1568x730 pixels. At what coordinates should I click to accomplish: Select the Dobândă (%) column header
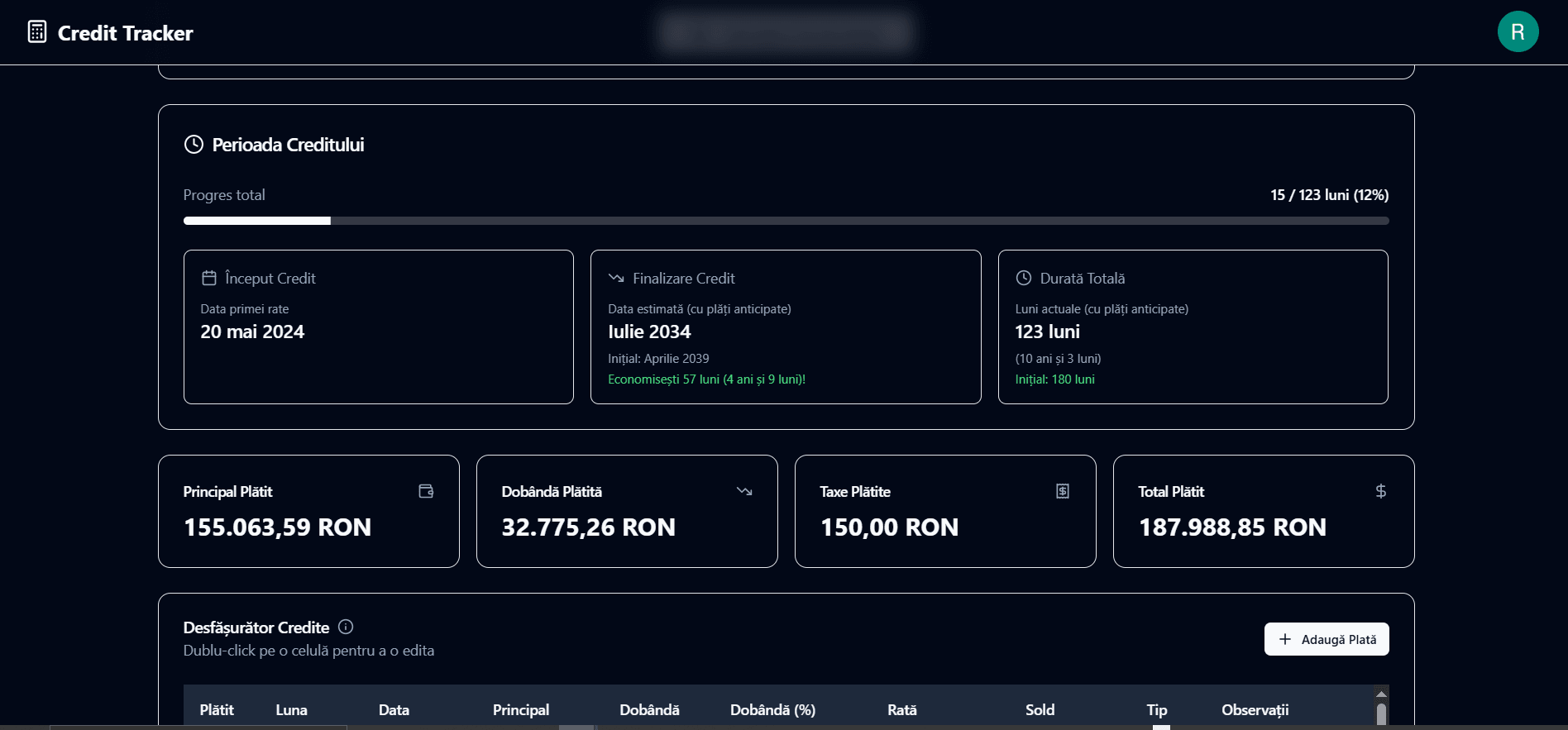(x=772, y=710)
